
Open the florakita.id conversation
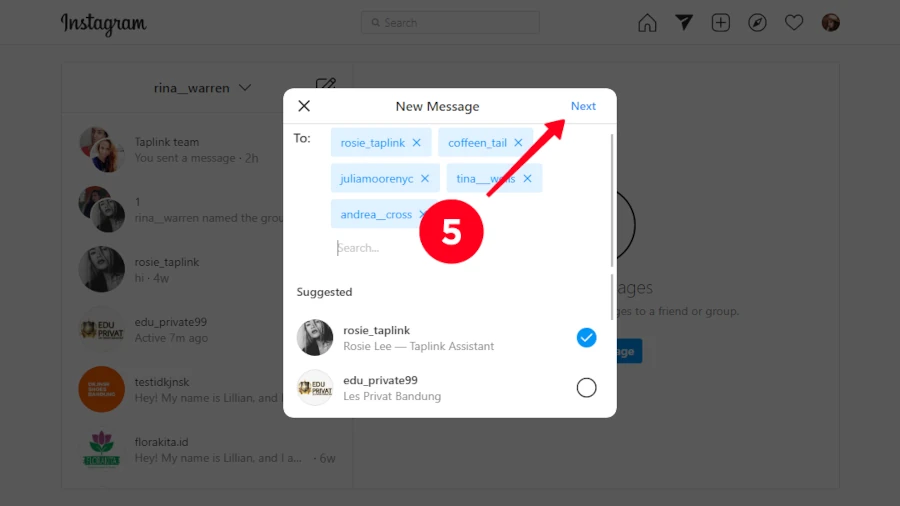coord(207,450)
